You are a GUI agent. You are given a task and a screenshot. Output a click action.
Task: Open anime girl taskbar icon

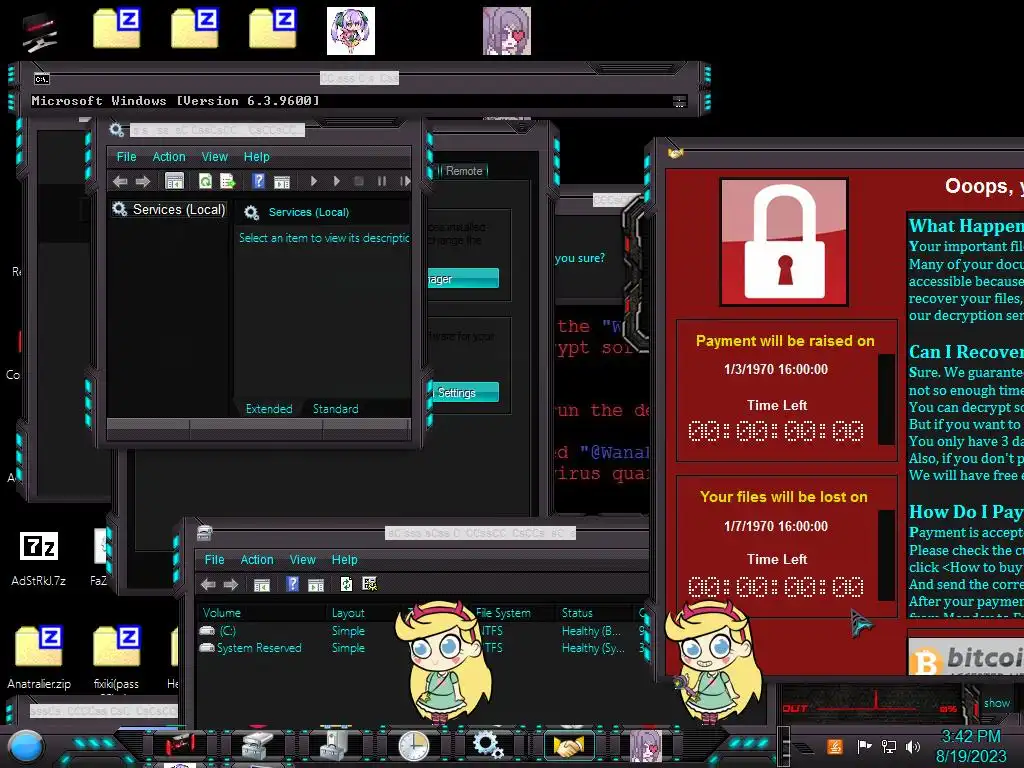[x=646, y=745]
